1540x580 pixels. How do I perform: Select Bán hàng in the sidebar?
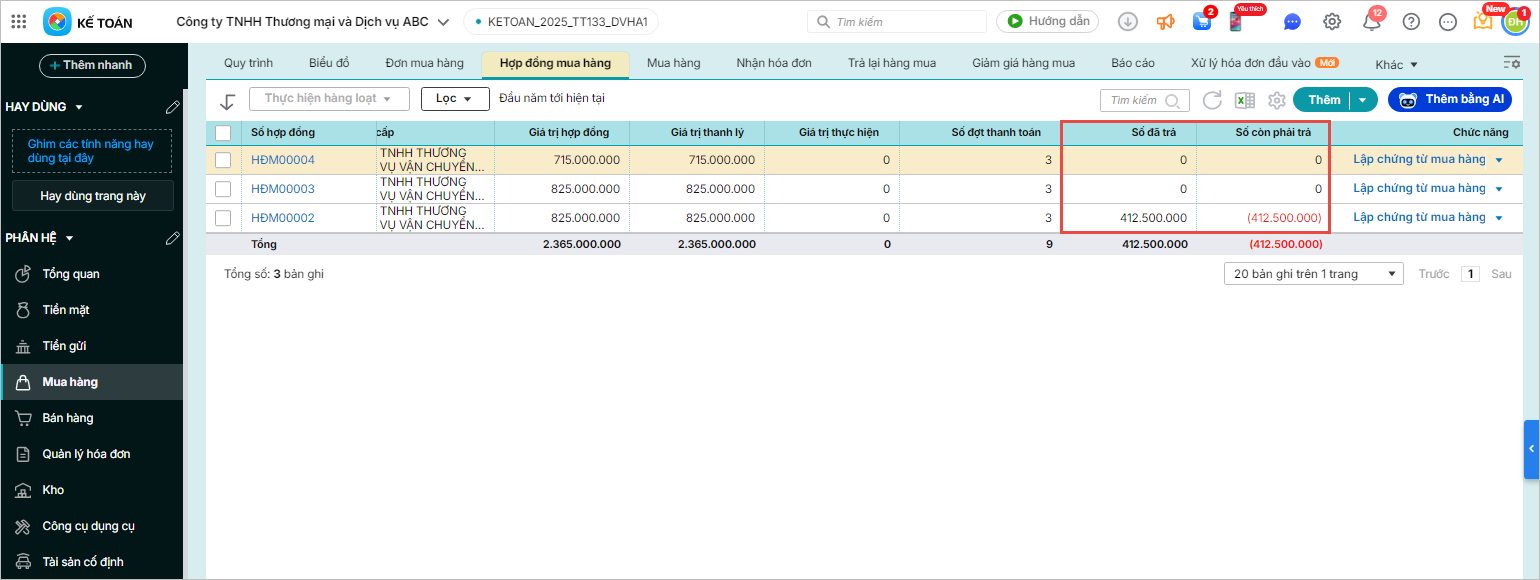click(x=68, y=418)
